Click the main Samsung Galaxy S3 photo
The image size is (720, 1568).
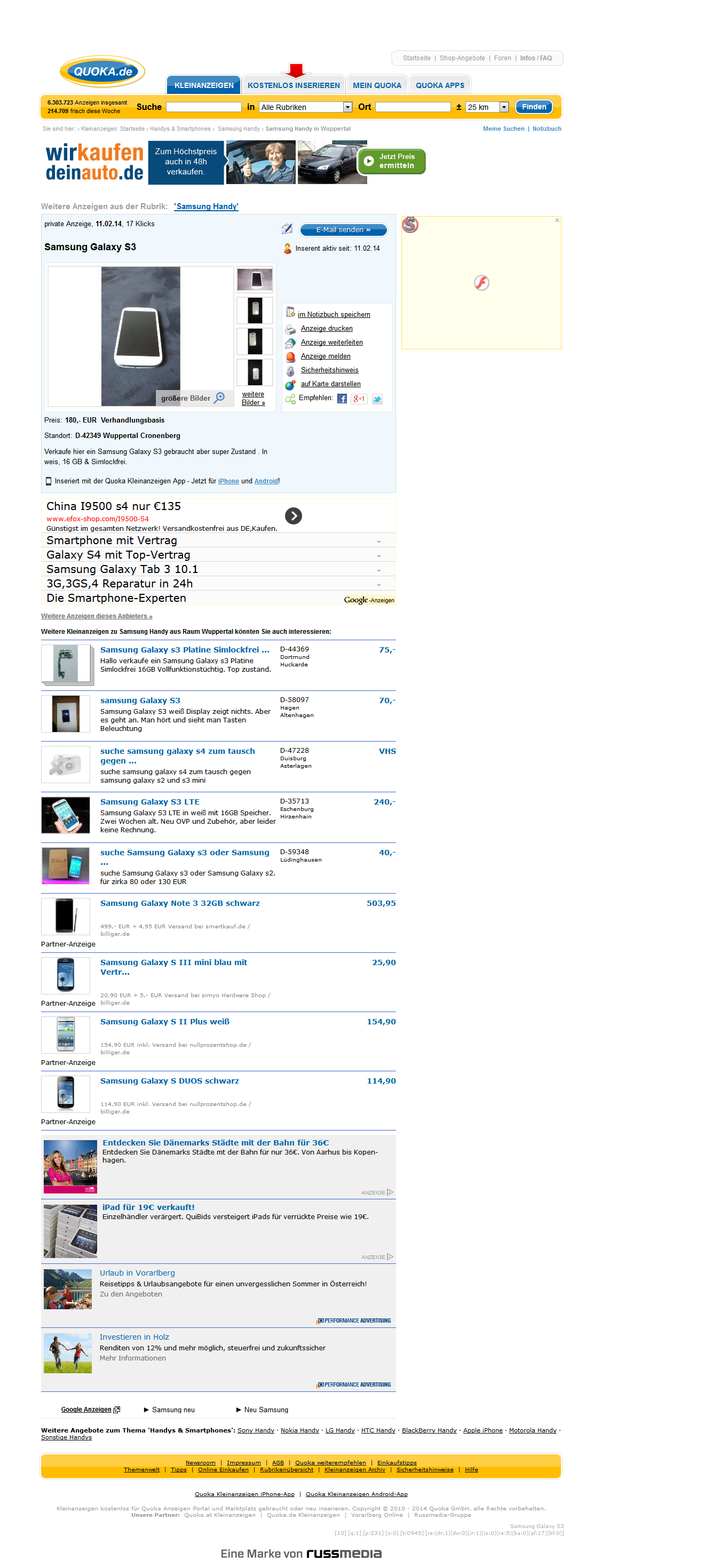[141, 336]
